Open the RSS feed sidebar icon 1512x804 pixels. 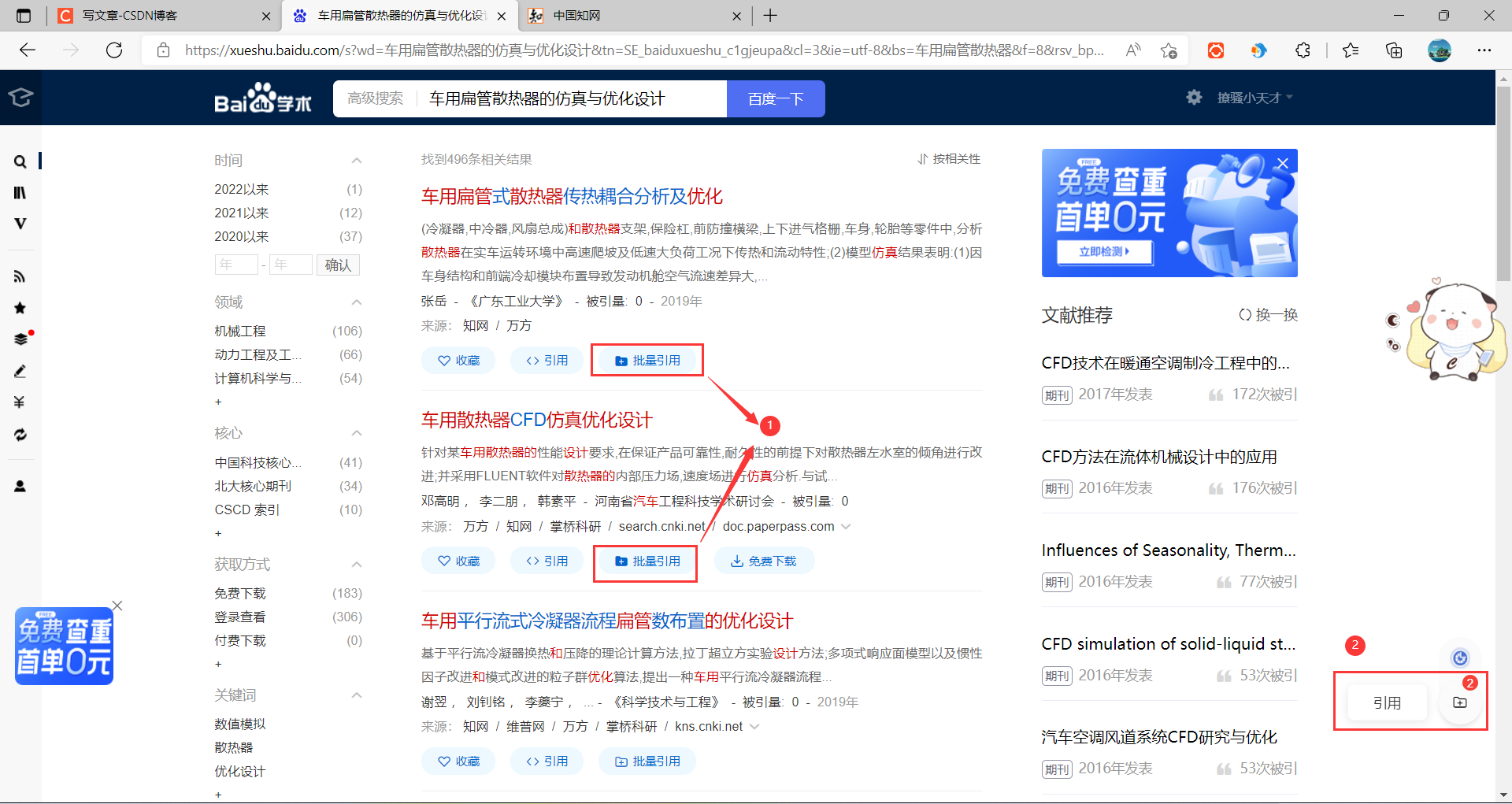[x=20, y=276]
